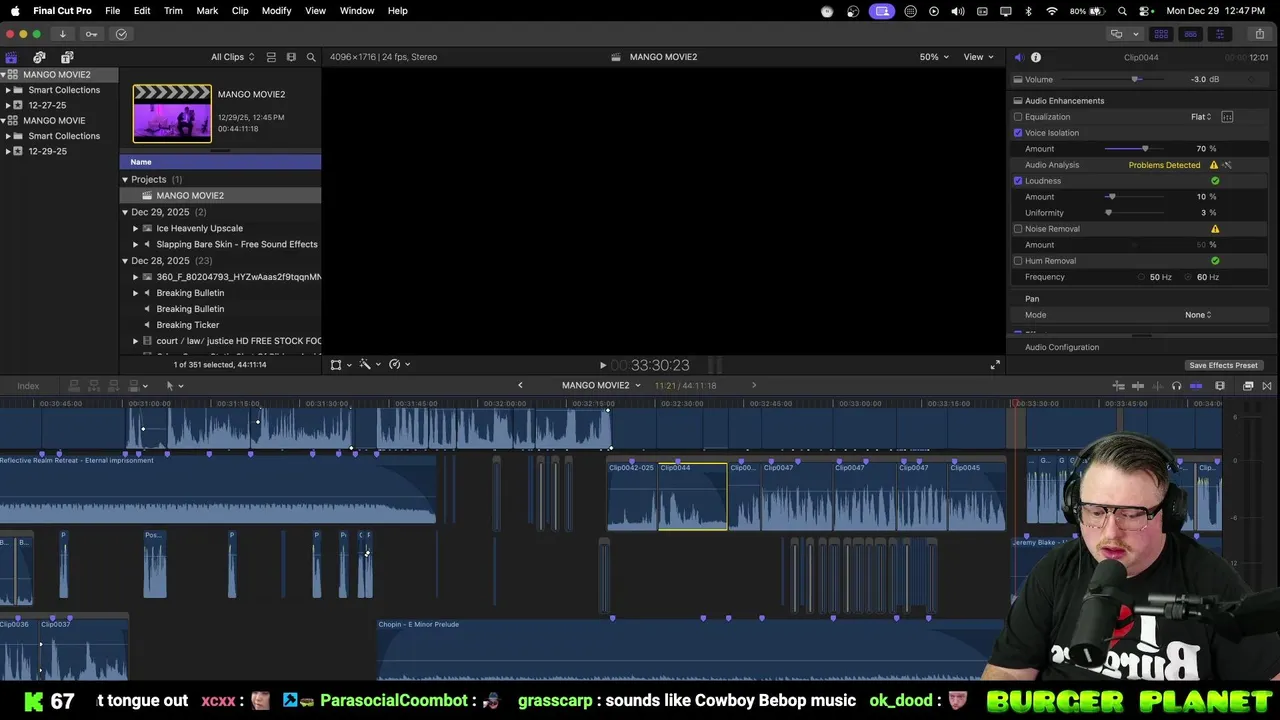Open the Modify menu
Image resolution: width=1280 pixels, height=720 pixels.
click(276, 11)
